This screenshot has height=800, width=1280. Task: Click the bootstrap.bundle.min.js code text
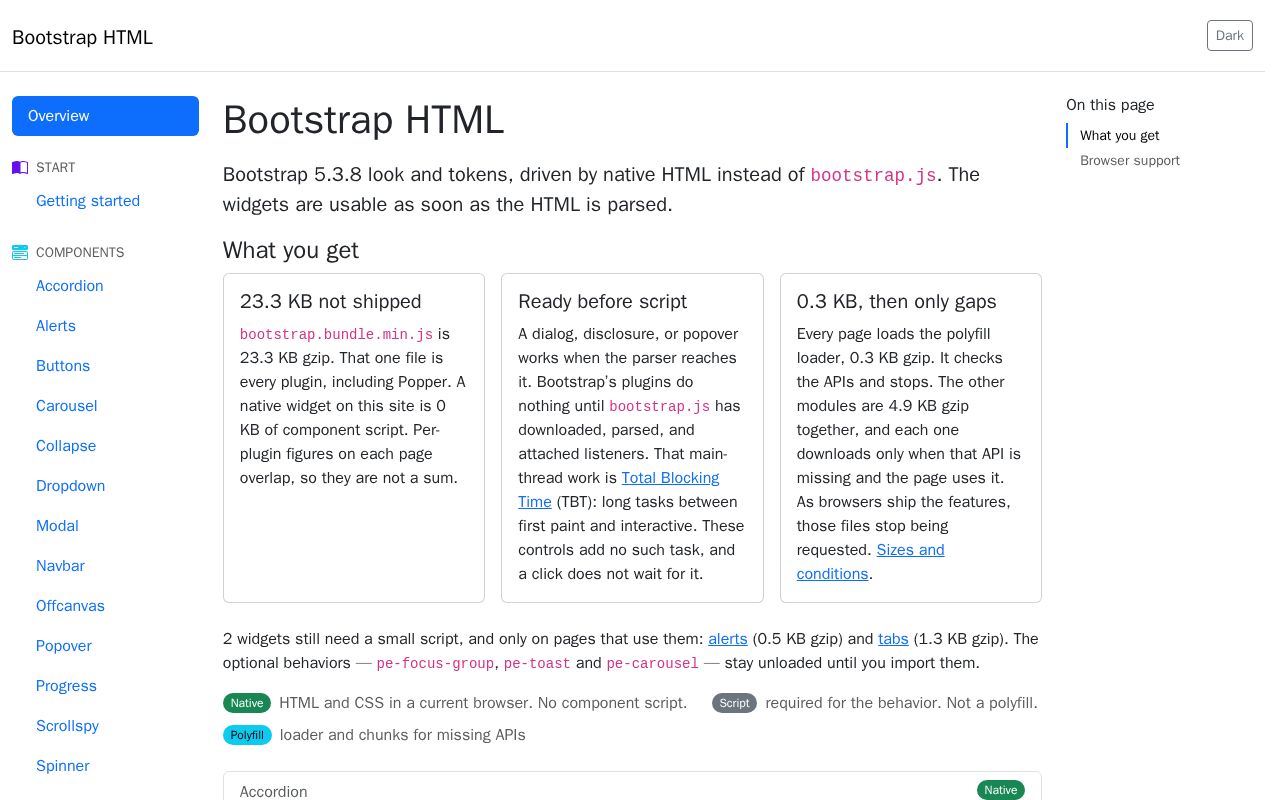[337, 335]
